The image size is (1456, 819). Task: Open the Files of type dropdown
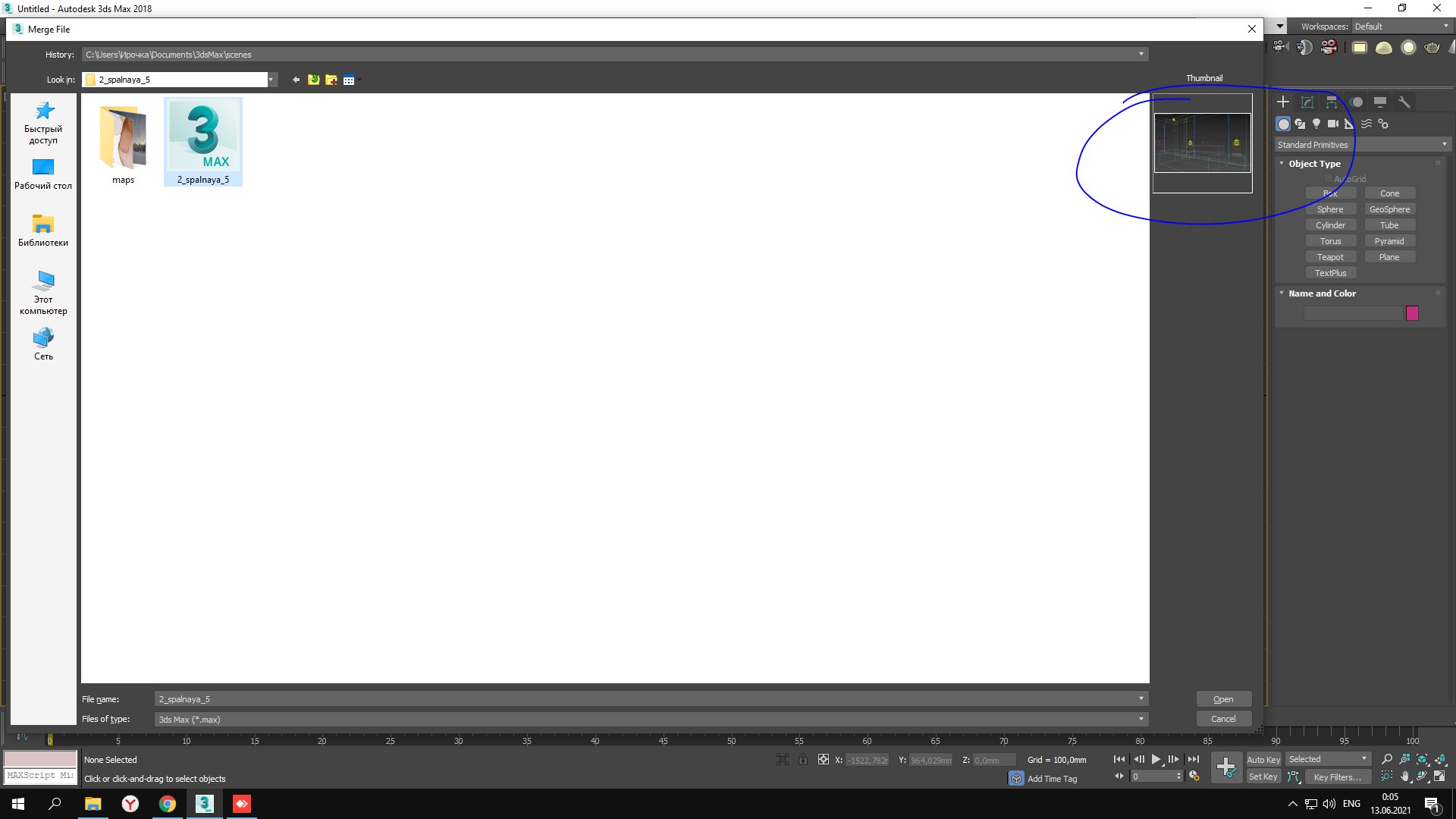pos(1141,719)
